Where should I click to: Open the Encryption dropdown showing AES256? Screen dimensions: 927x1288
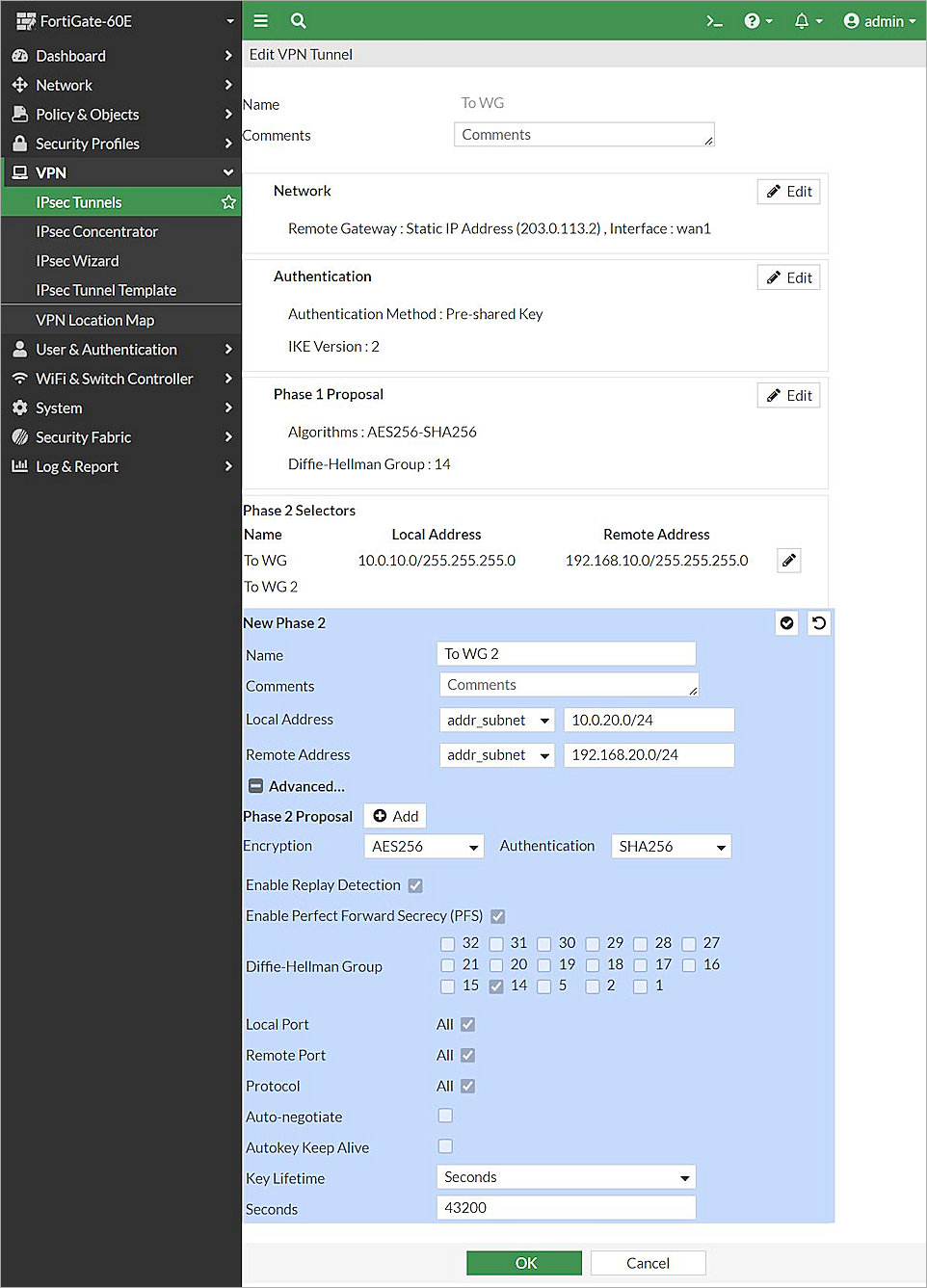pyautogui.click(x=424, y=846)
